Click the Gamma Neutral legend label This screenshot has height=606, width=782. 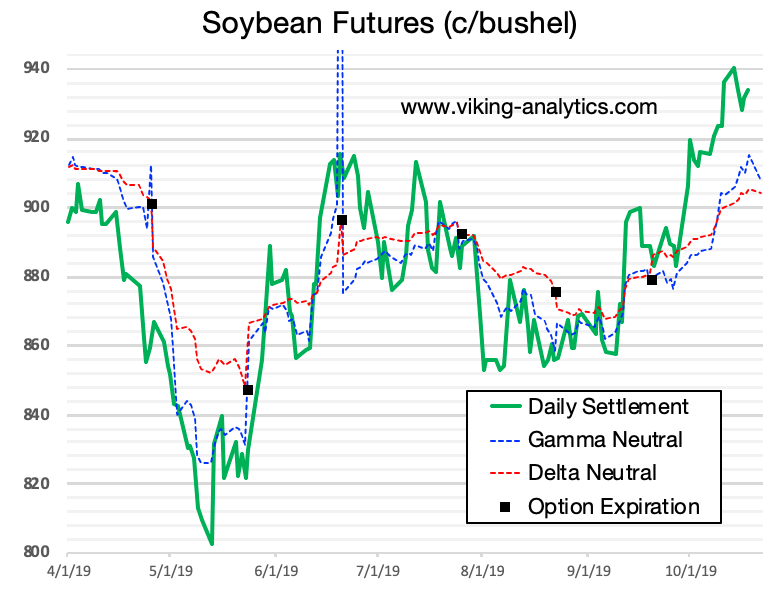point(605,439)
